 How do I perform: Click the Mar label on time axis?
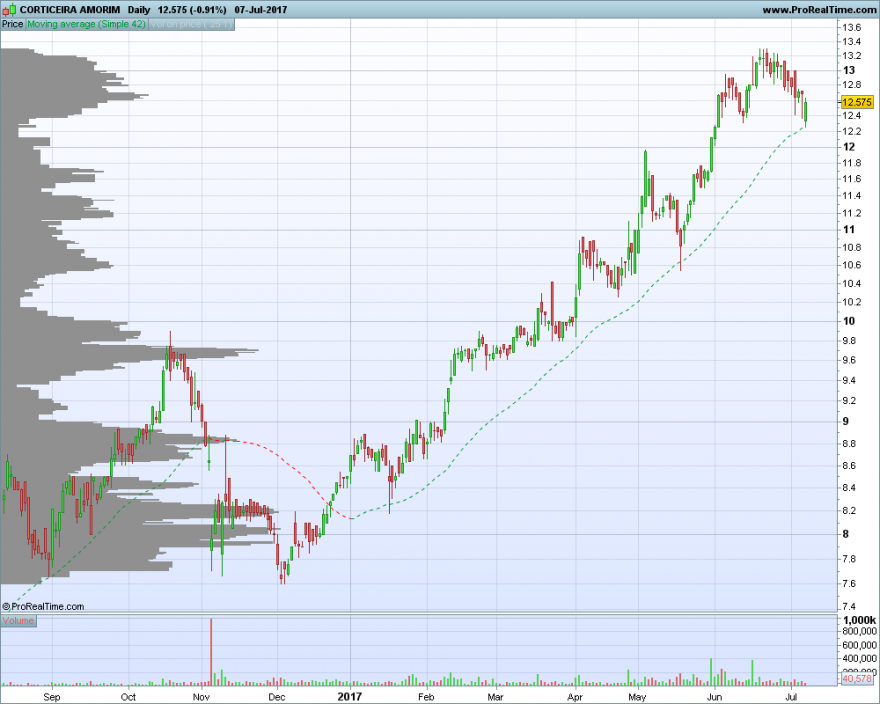[x=496, y=697]
